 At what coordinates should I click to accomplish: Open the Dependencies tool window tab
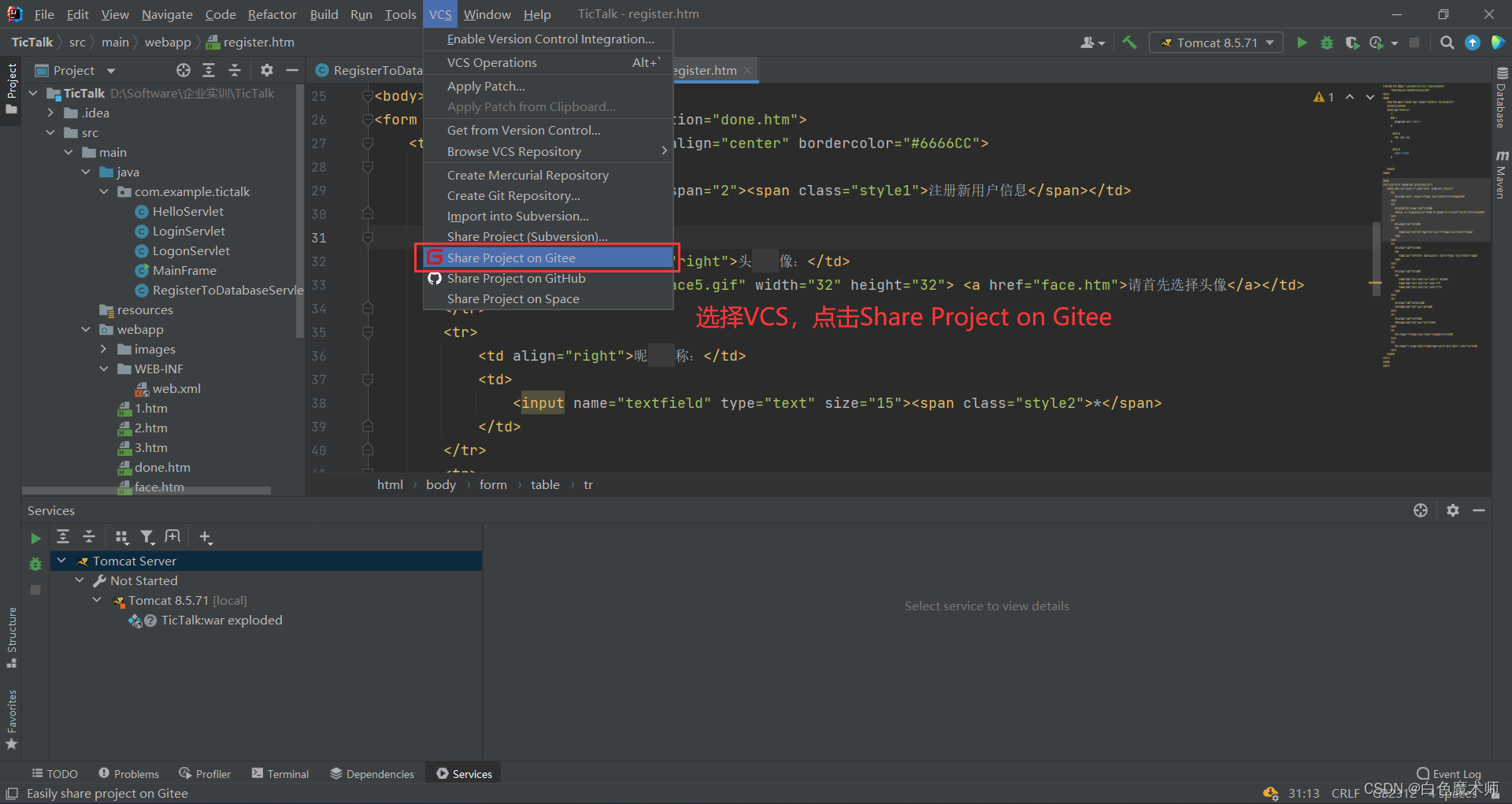pyautogui.click(x=372, y=774)
